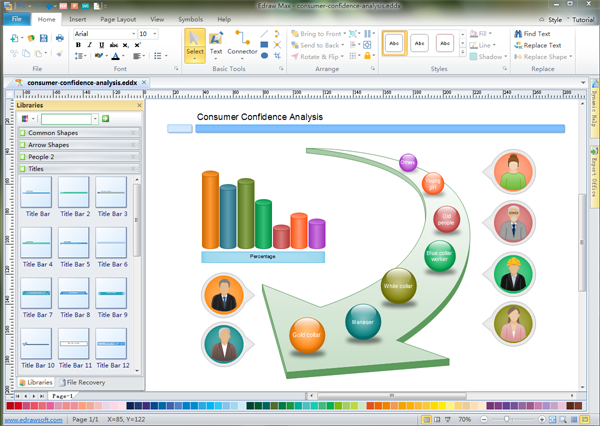
Task: Expand Bring to Front options
Action: [345, 34]
